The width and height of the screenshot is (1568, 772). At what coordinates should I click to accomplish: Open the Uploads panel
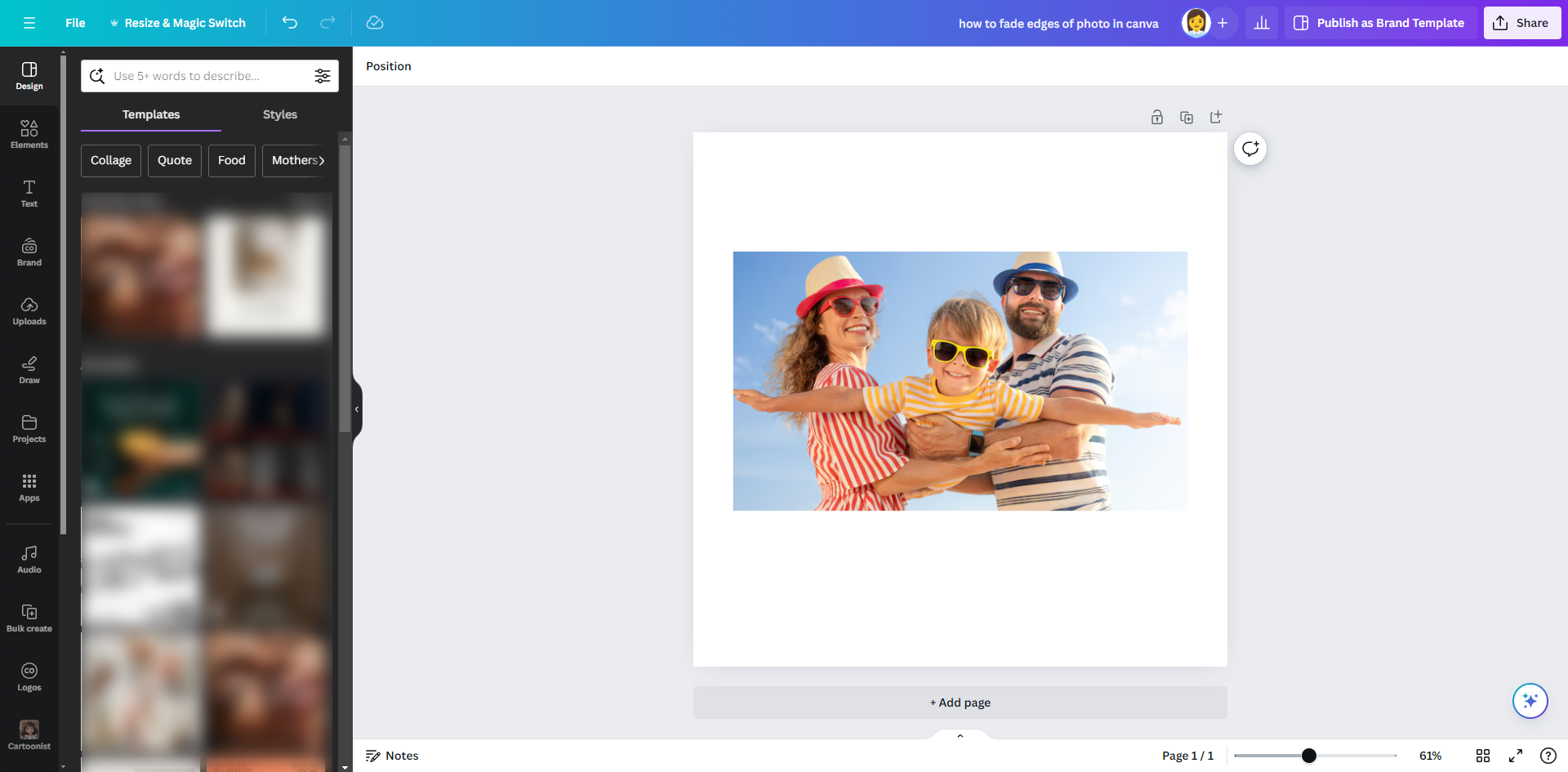(x=29, y=311)
